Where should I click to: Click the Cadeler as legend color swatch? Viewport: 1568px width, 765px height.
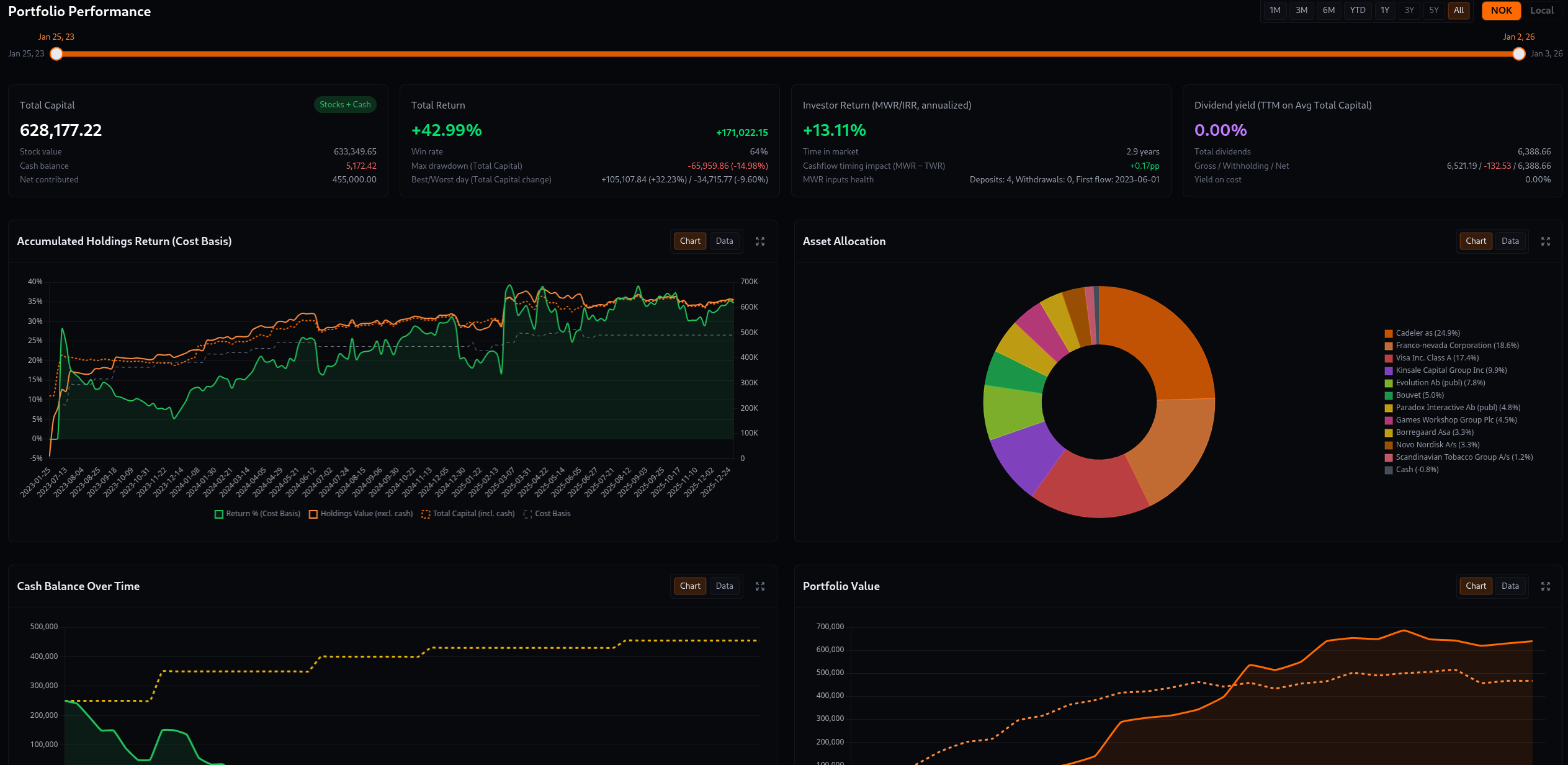click(x=1389, y=334)
